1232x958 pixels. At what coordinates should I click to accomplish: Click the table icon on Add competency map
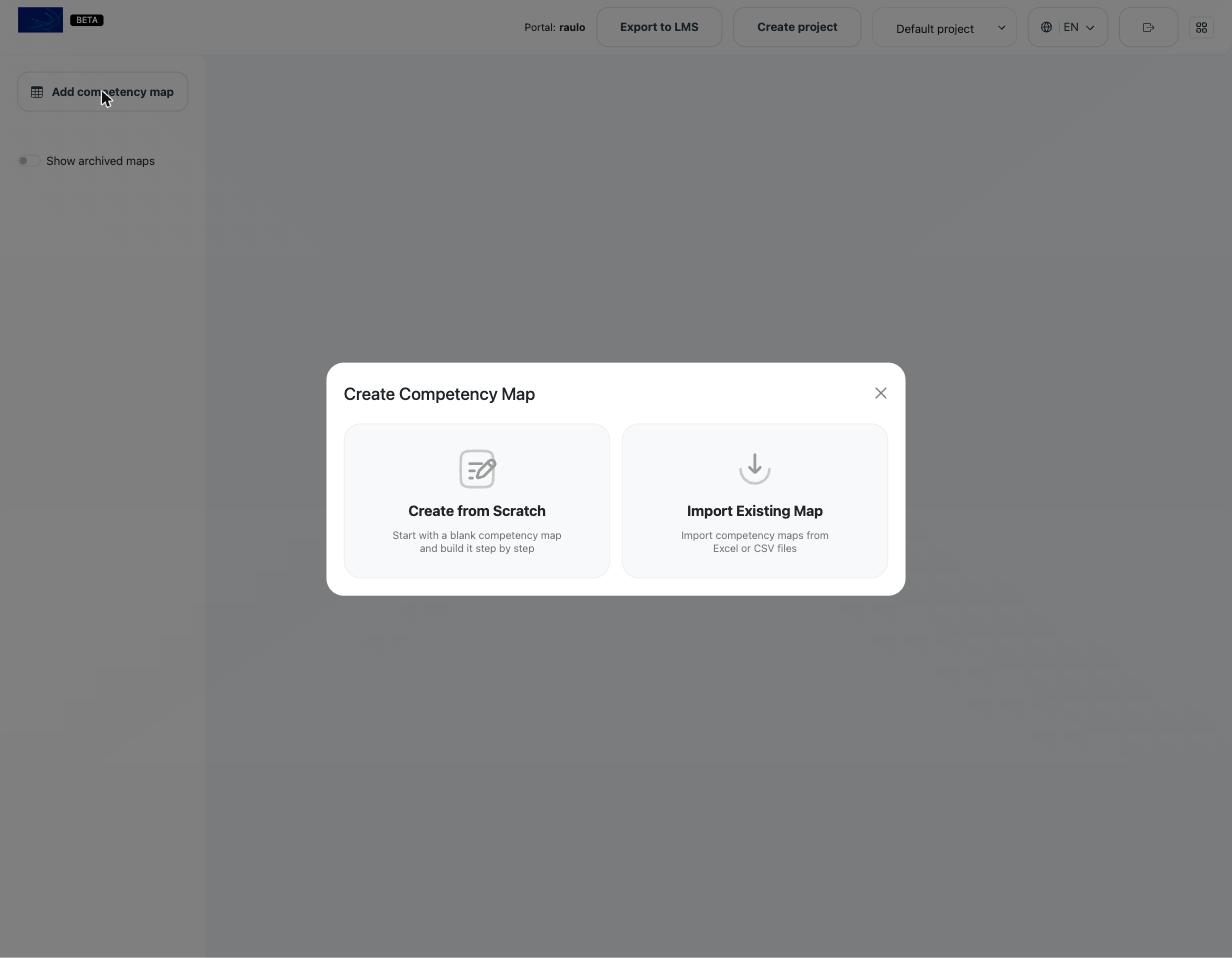[37, 92]
